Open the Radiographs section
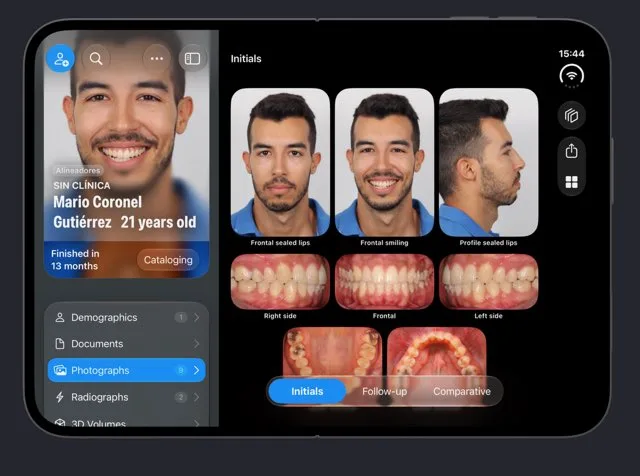Screen dimensions: 640x476 [127, 397]
